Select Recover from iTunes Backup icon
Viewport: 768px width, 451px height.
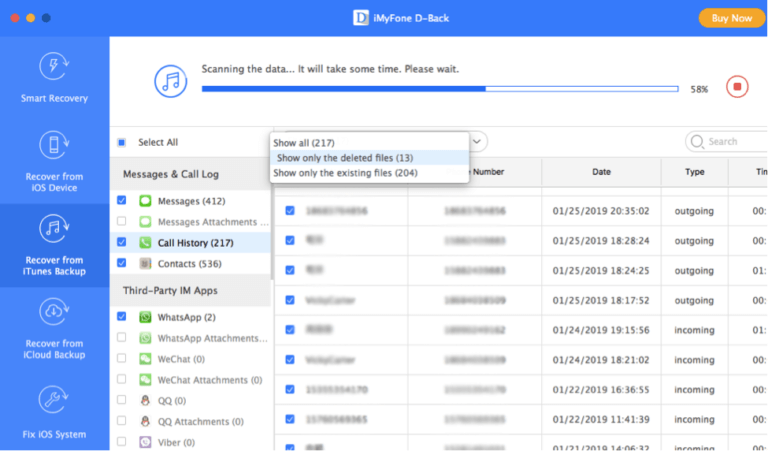pos(54,228)
